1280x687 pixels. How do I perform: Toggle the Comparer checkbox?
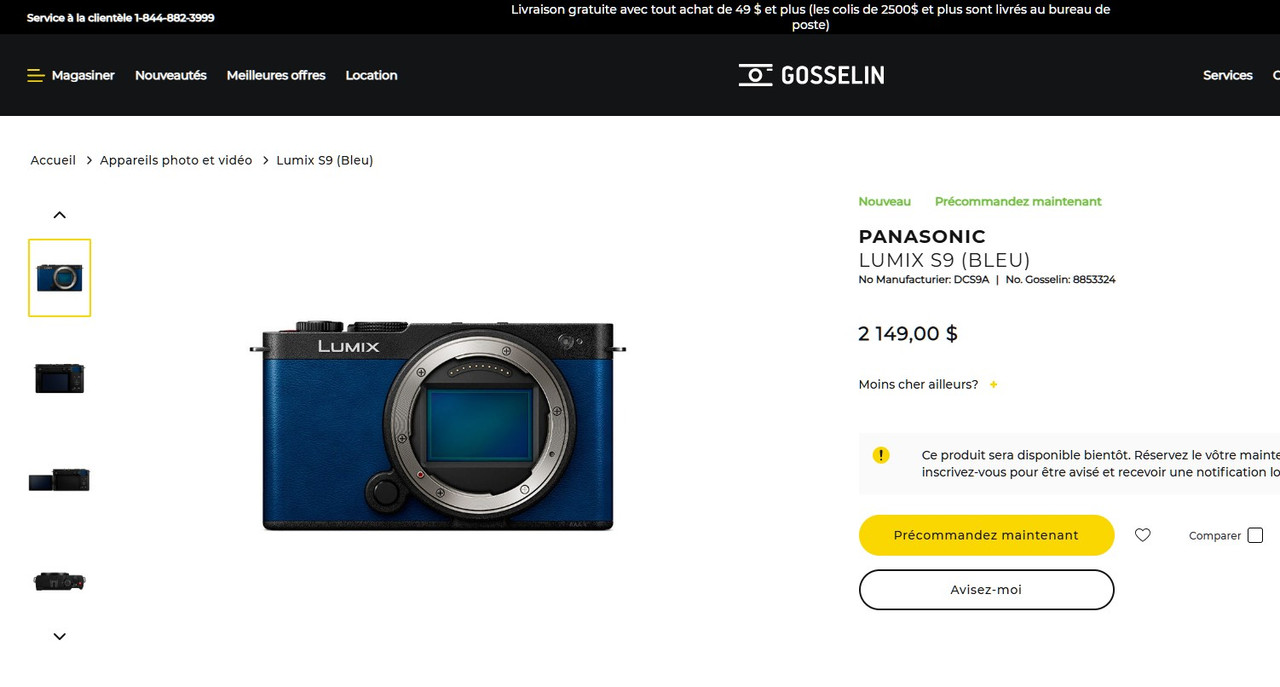coord(1255,535)
